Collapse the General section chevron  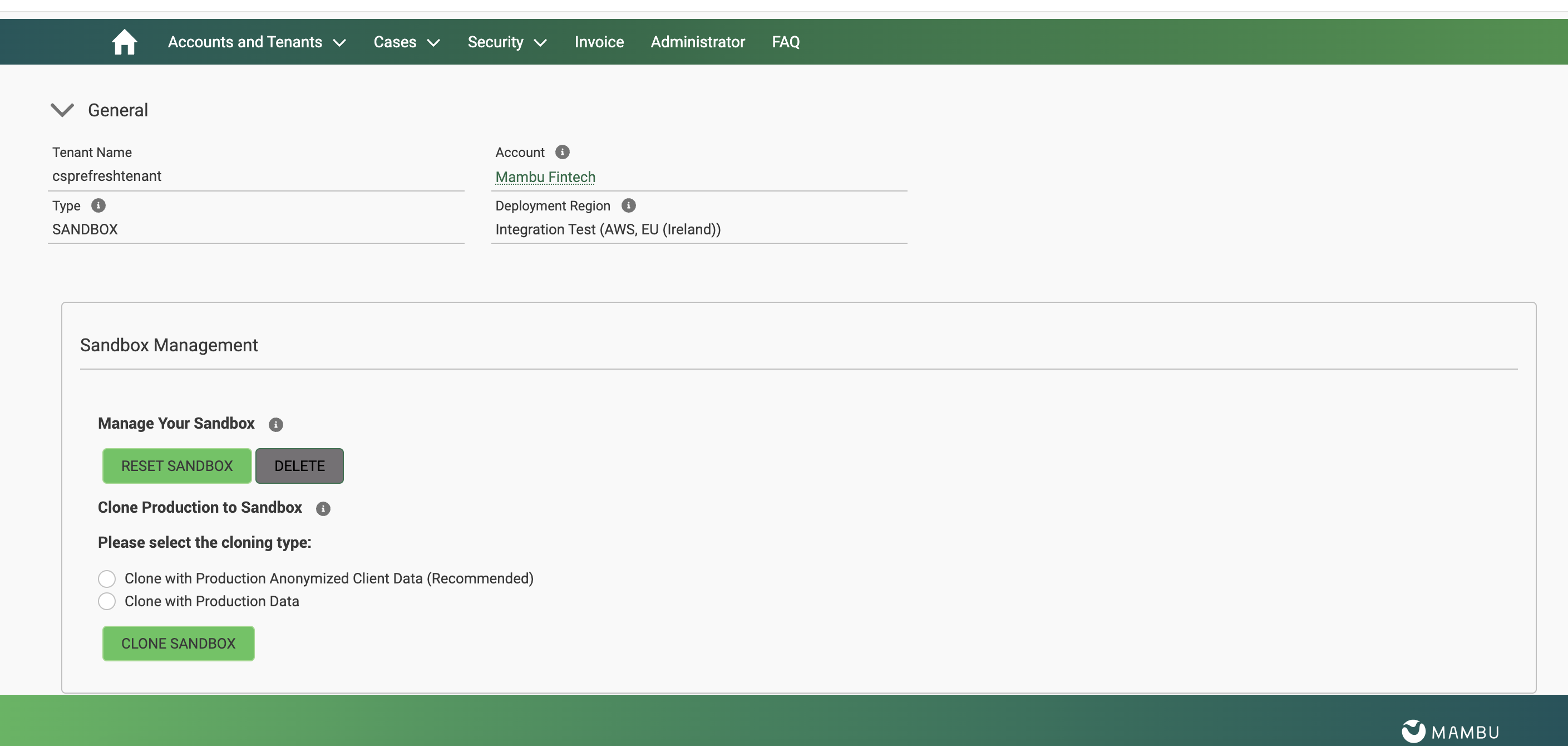62,110
